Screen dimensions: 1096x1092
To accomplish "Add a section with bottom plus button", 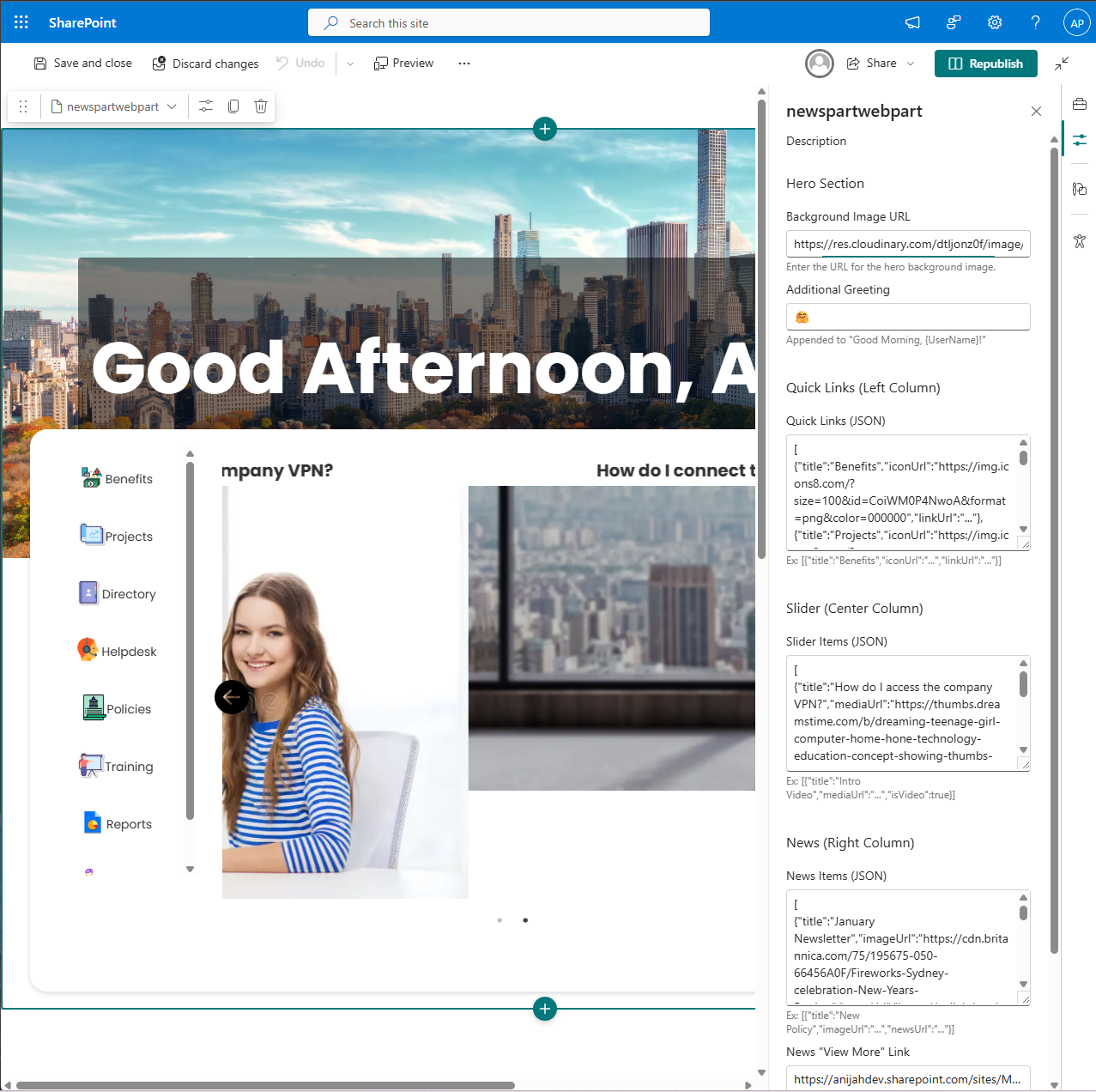I will 545,1009.
